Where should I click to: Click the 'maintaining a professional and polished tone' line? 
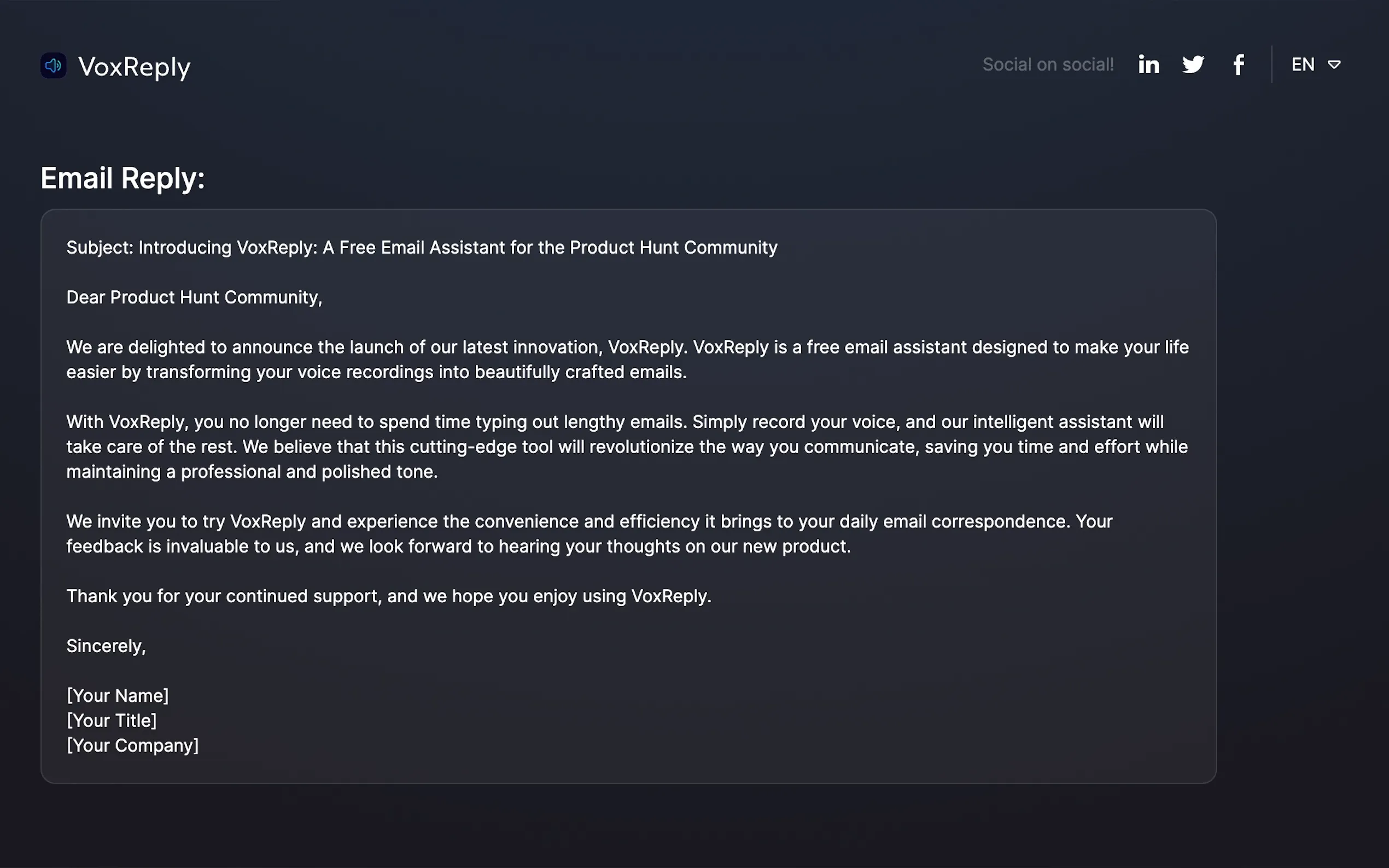point(252,472)
